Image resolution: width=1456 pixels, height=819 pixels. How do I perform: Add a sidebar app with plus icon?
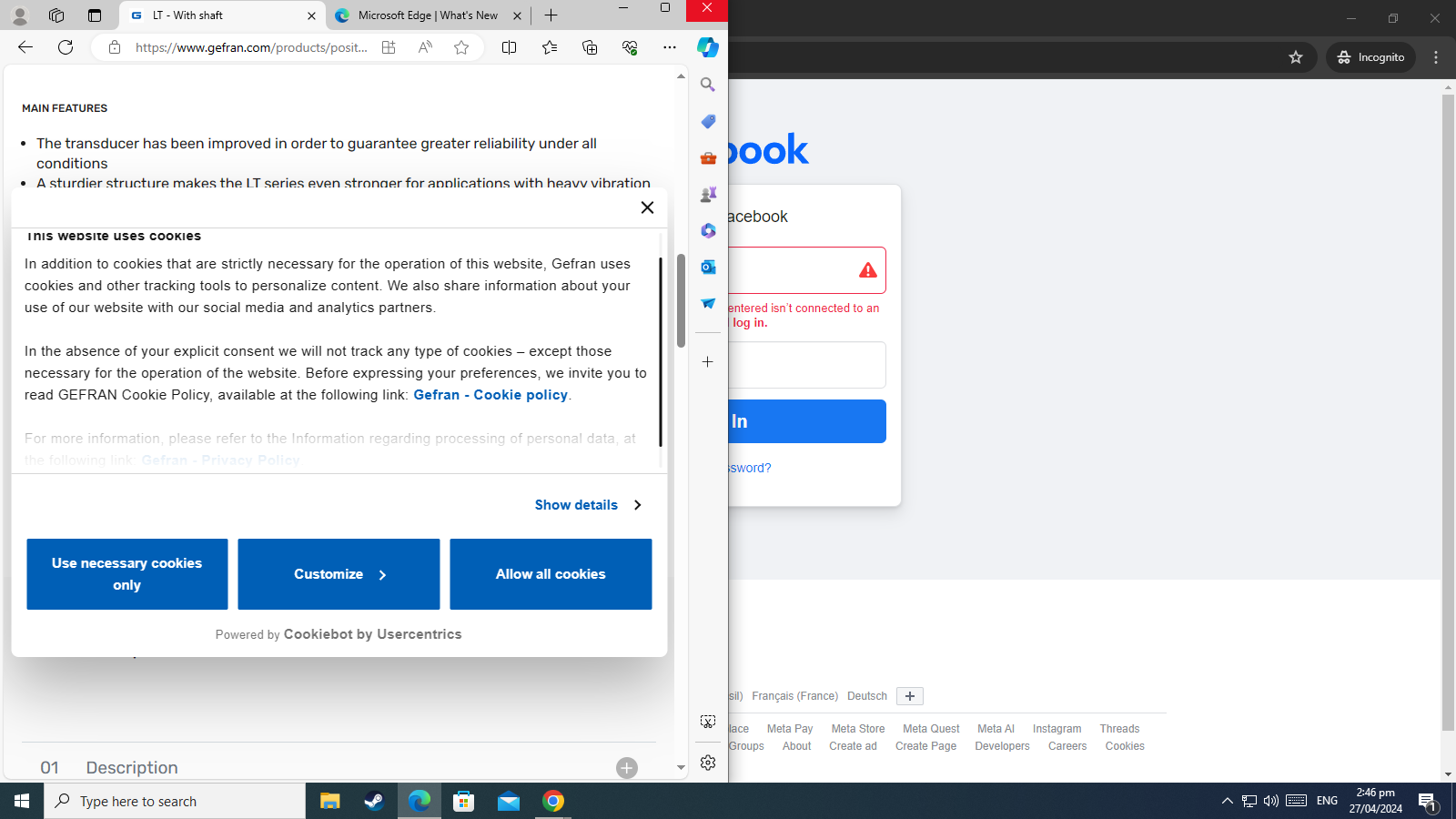click(x=708, y=361)
